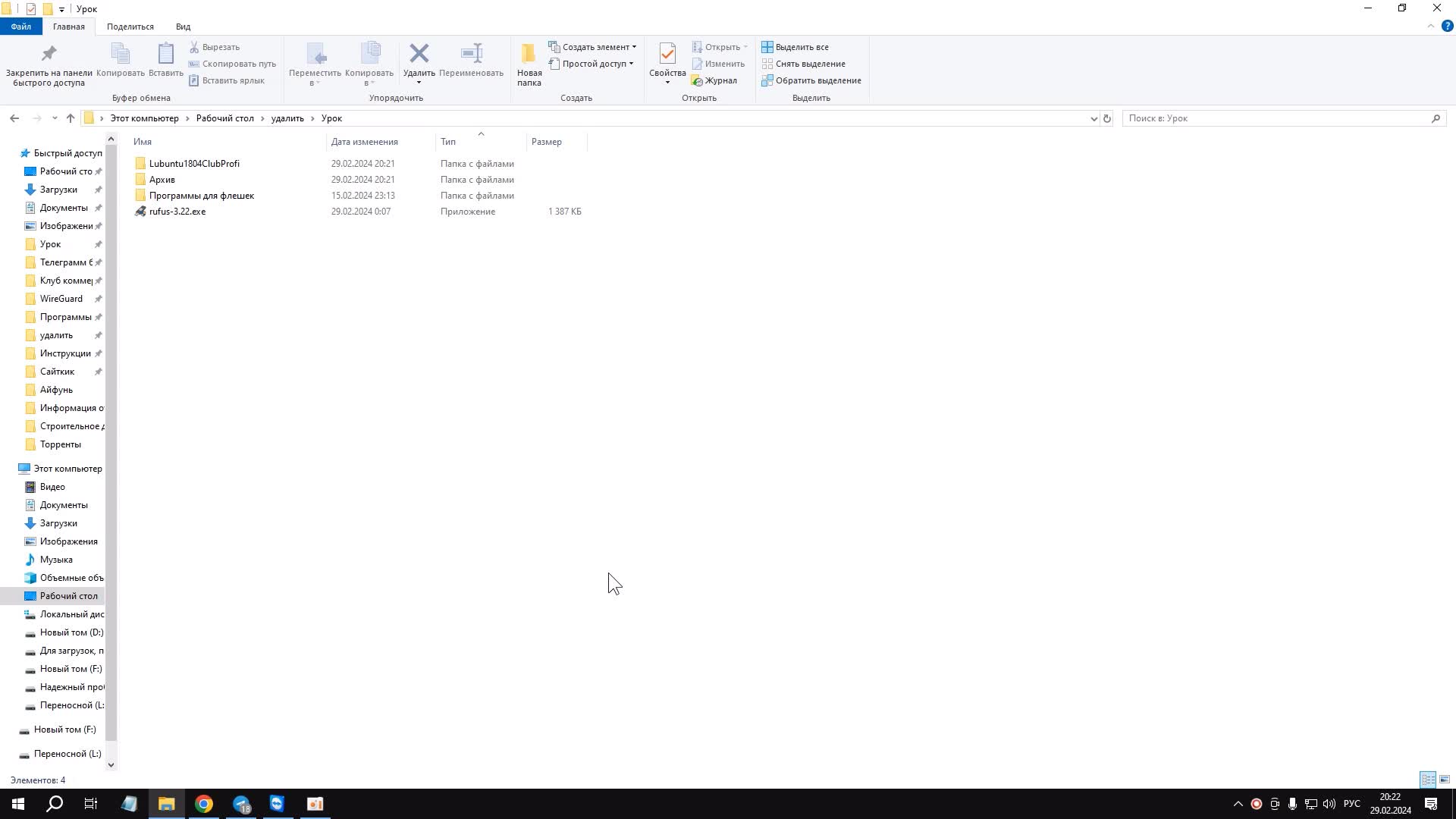Click Invert Selection (Обратить выделение)
The height and width of the screenshot is (819, 1456).
click(x=817, y=80)
